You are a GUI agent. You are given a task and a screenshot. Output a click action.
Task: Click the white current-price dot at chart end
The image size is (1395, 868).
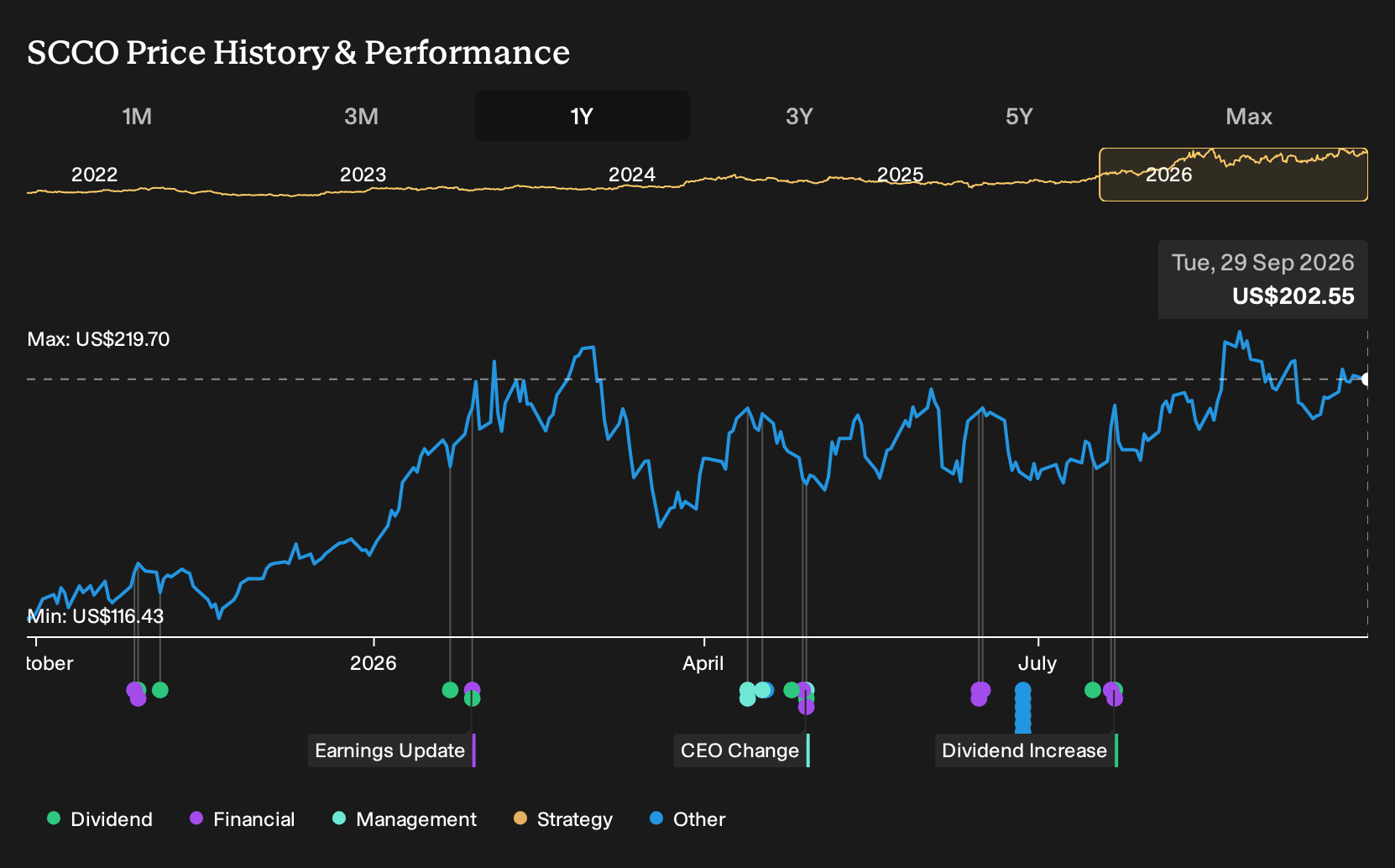click(x=1366, y=379)
